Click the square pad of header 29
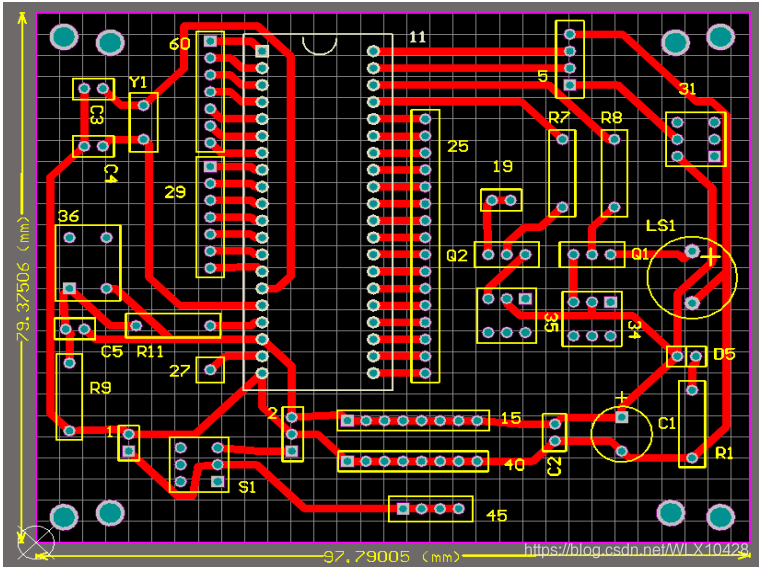This screenshot has height=569, width=759. point(210,167)
